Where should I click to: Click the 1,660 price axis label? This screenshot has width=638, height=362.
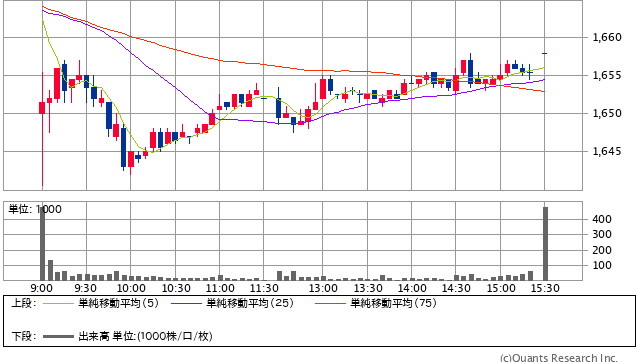pyautogui.click(x=607, y=37)
